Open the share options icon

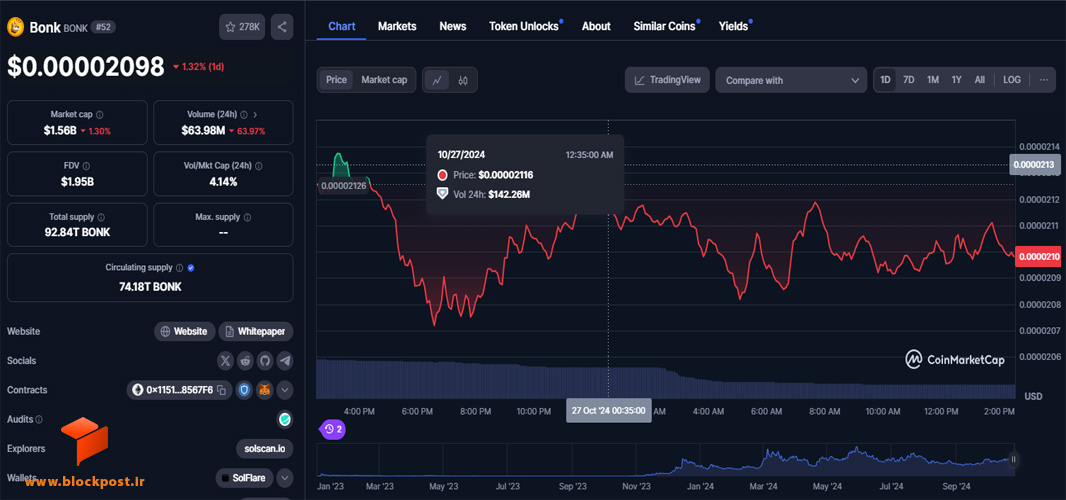pyautogui.click(x=281, y=27)
